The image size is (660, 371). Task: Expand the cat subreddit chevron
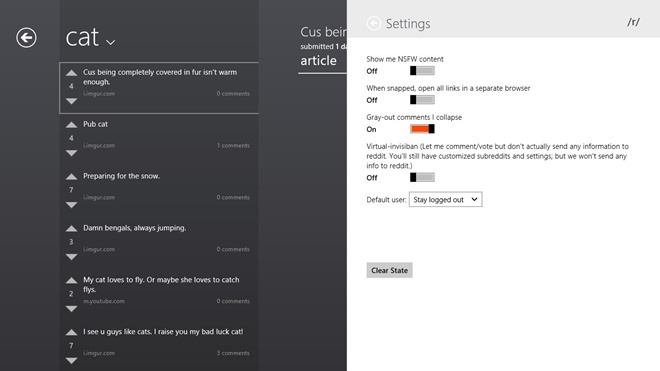(x=110, y=42)
